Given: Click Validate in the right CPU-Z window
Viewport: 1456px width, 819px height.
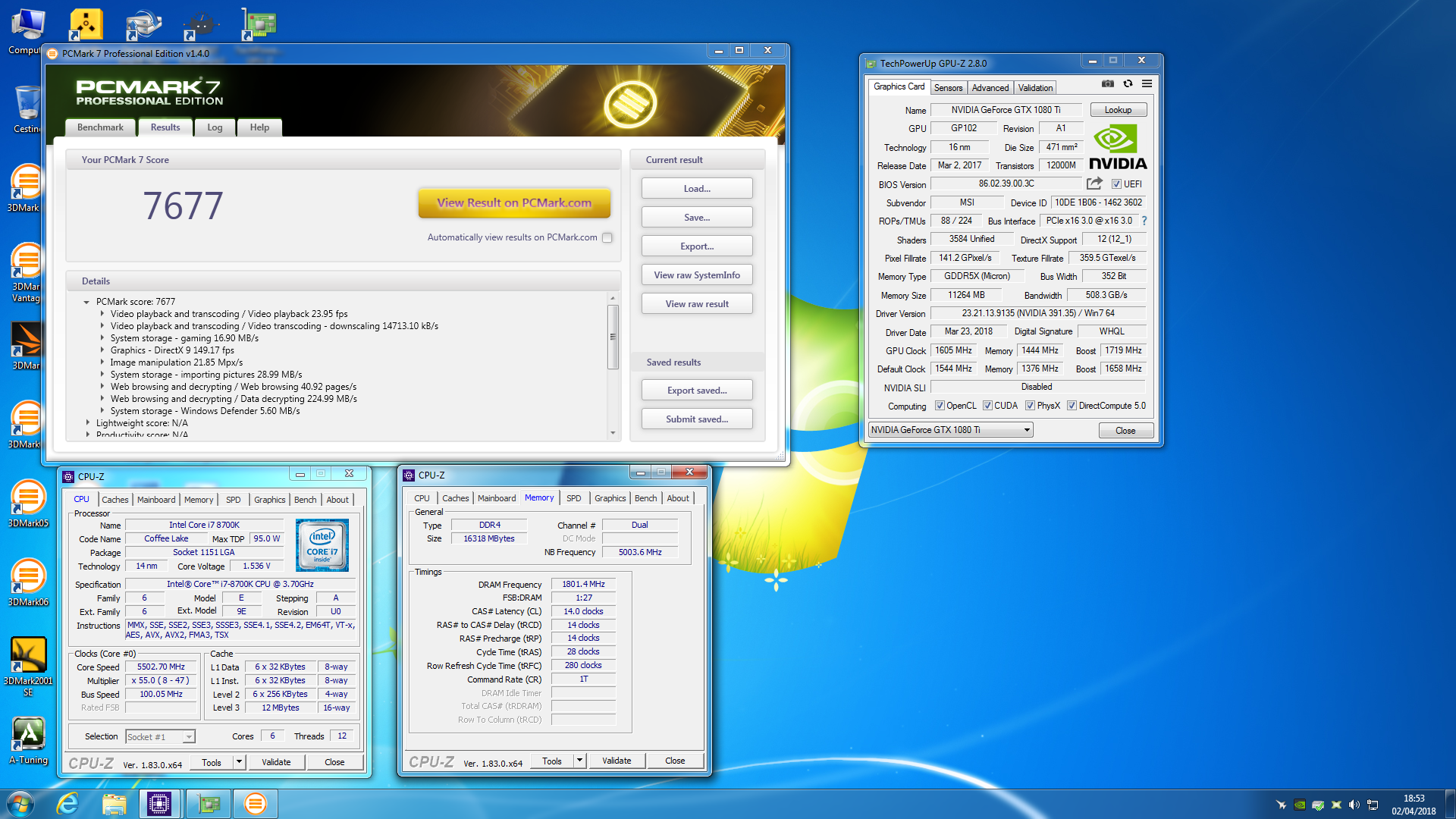Looking at the screenshot, I should tap(617, 761).
